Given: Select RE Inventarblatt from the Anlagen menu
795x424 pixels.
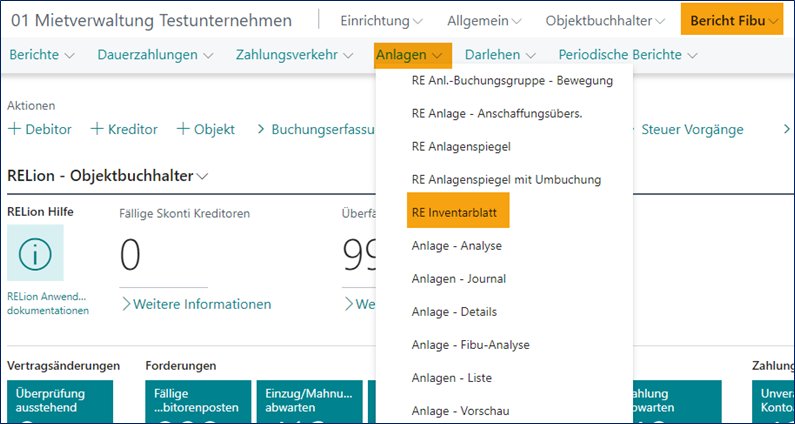Looking at the screenshot, I should tap(458, 213).
